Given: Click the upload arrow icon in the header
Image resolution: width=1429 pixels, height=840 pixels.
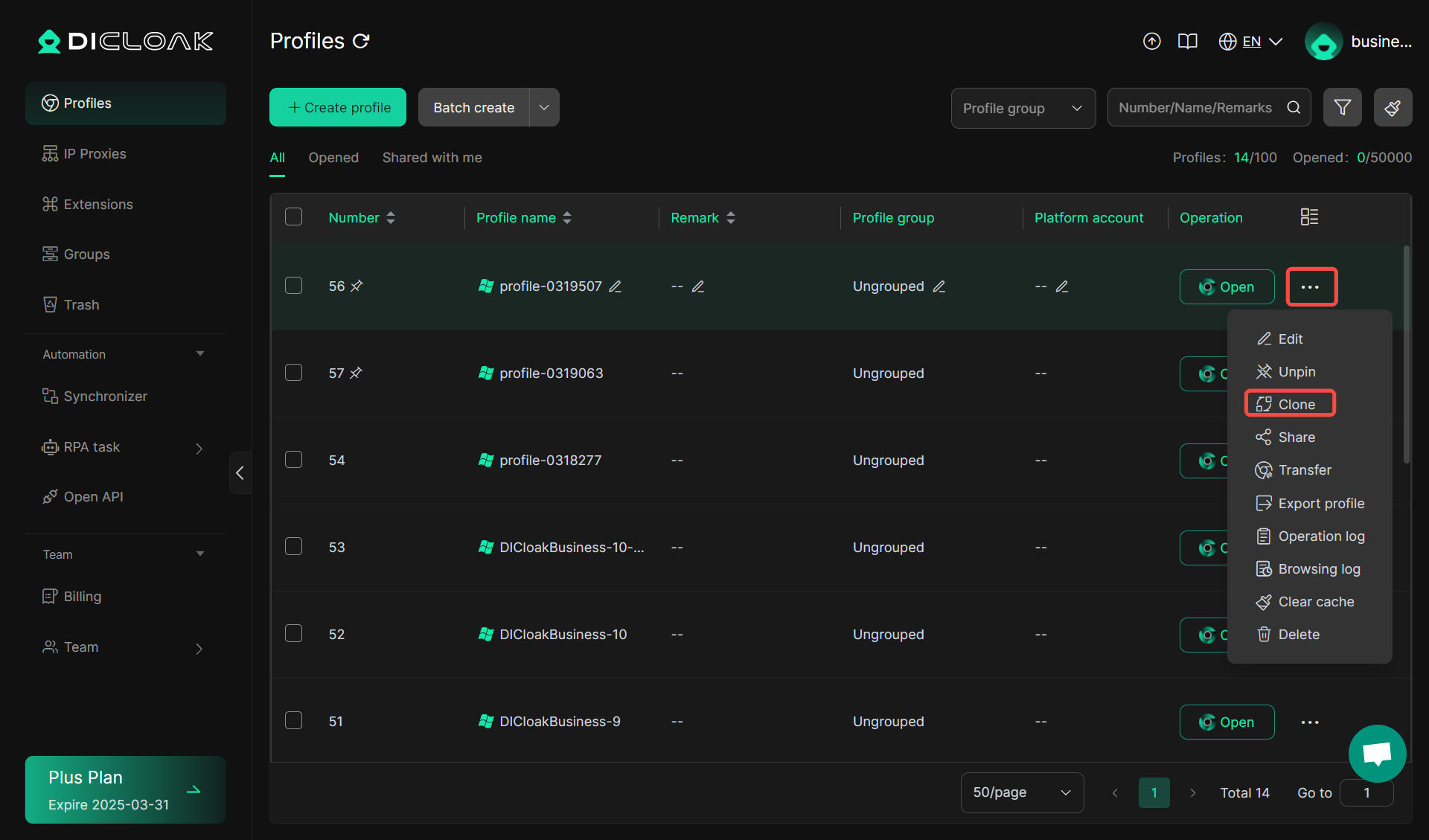Looking at the screenshot, I should coord(1151,41).
